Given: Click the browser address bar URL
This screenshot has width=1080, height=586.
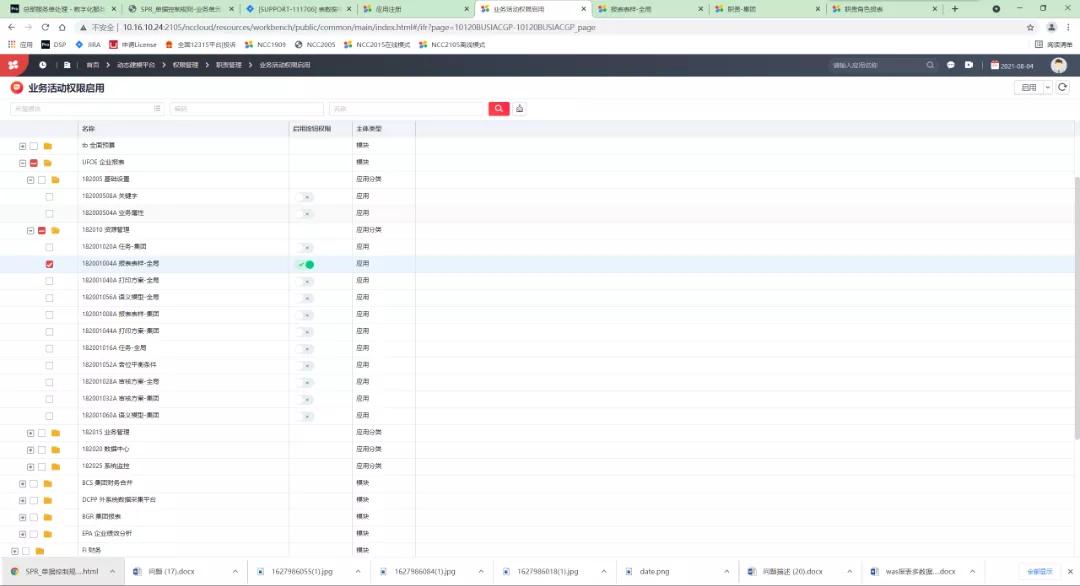Looking at the screenshot, I should (x=359, y=28).
